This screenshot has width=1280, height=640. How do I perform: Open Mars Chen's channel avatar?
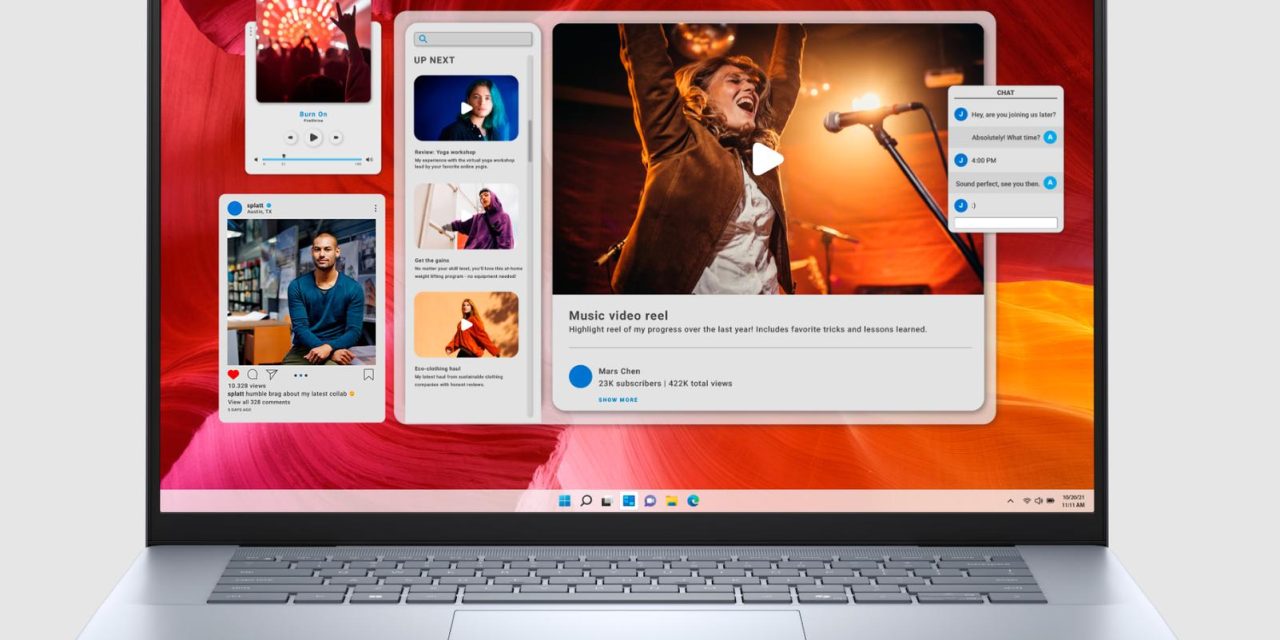581,376
